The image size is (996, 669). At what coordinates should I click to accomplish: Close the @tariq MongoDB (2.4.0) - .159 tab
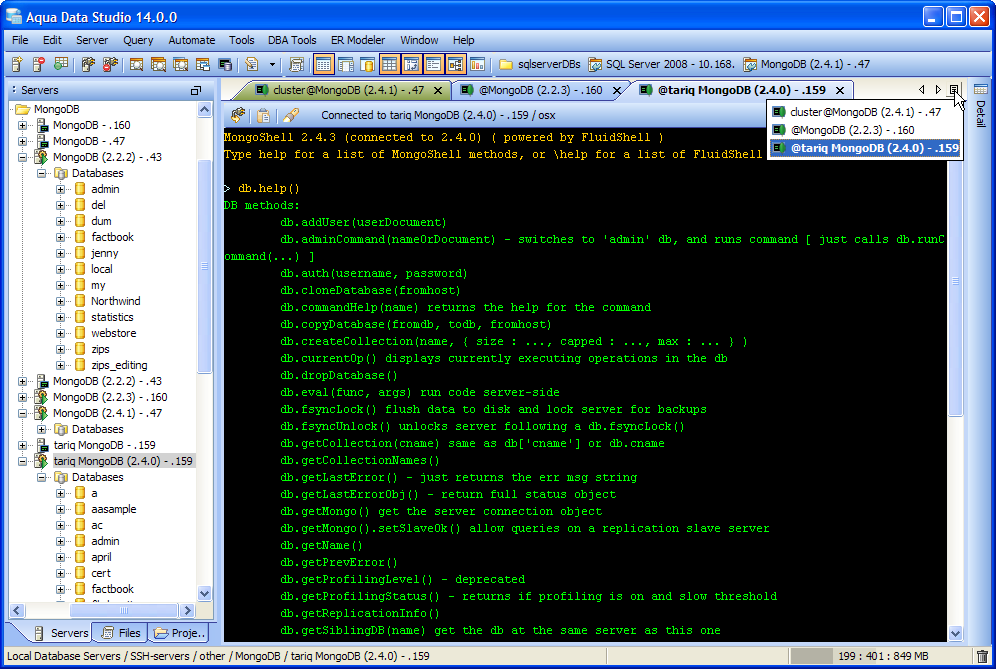840,90
